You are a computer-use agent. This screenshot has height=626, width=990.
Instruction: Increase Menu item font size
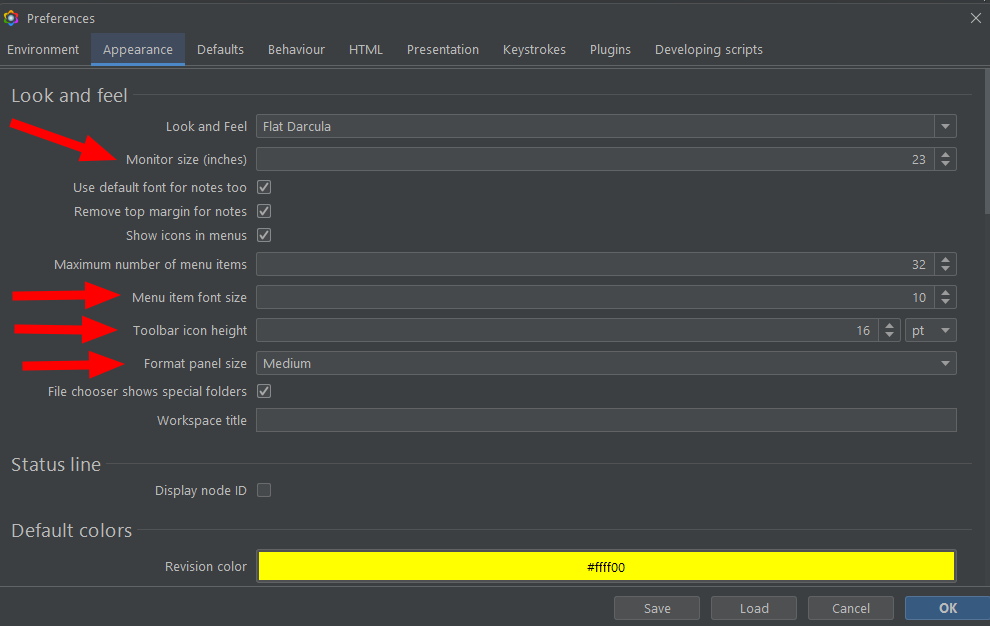(945, 292)
